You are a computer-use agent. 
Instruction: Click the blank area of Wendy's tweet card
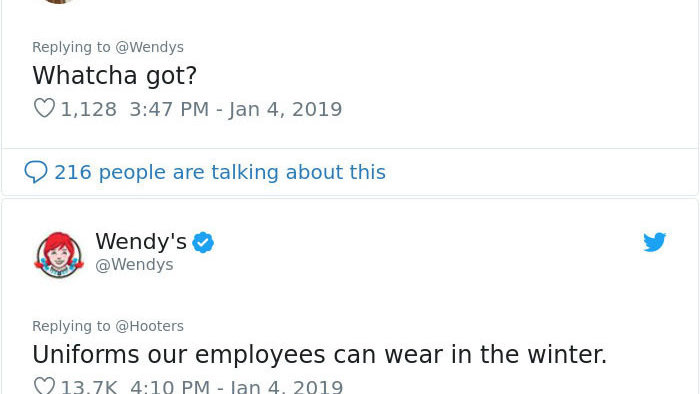point(402,286)
